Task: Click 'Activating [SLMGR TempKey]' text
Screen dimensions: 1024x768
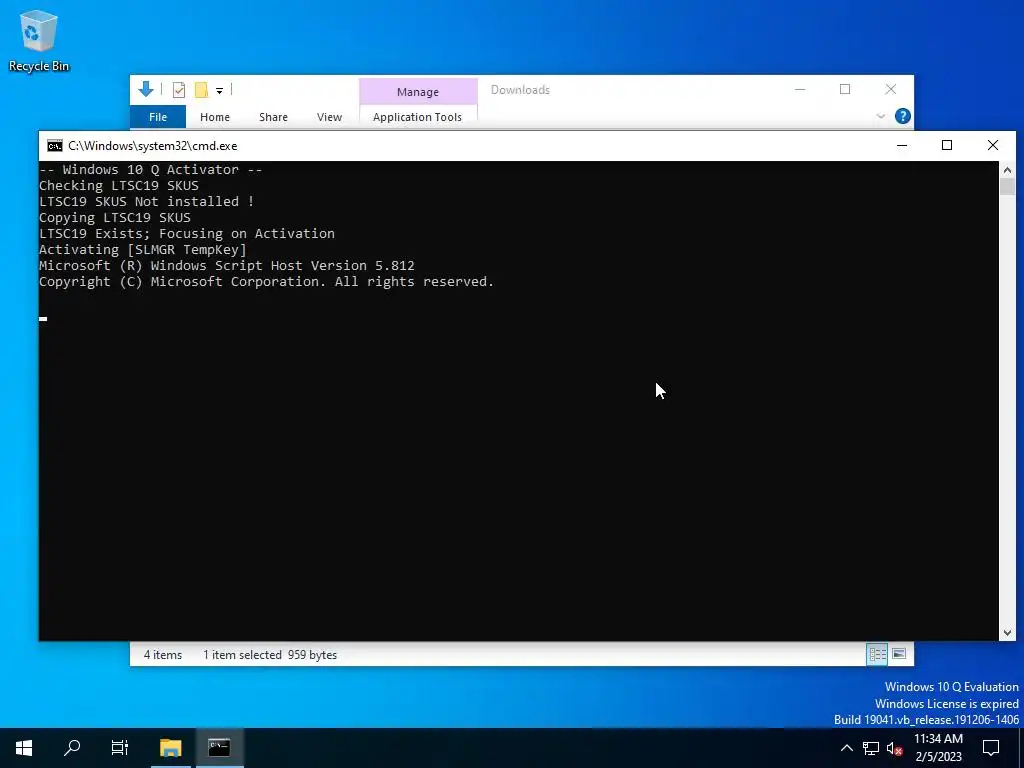Action: click(142, 249)
